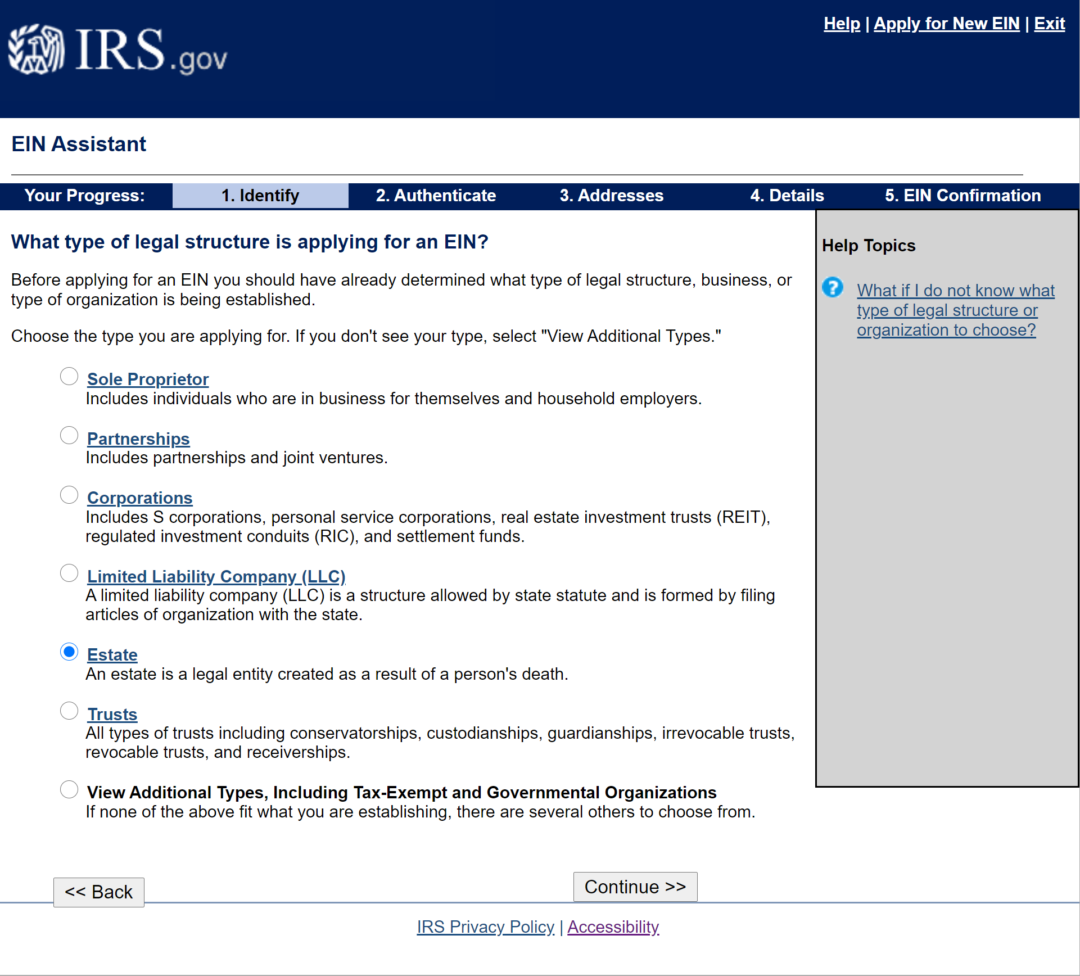Open the Accessibility page
This screenshot has width=1080, height=976.
point(613,927)
